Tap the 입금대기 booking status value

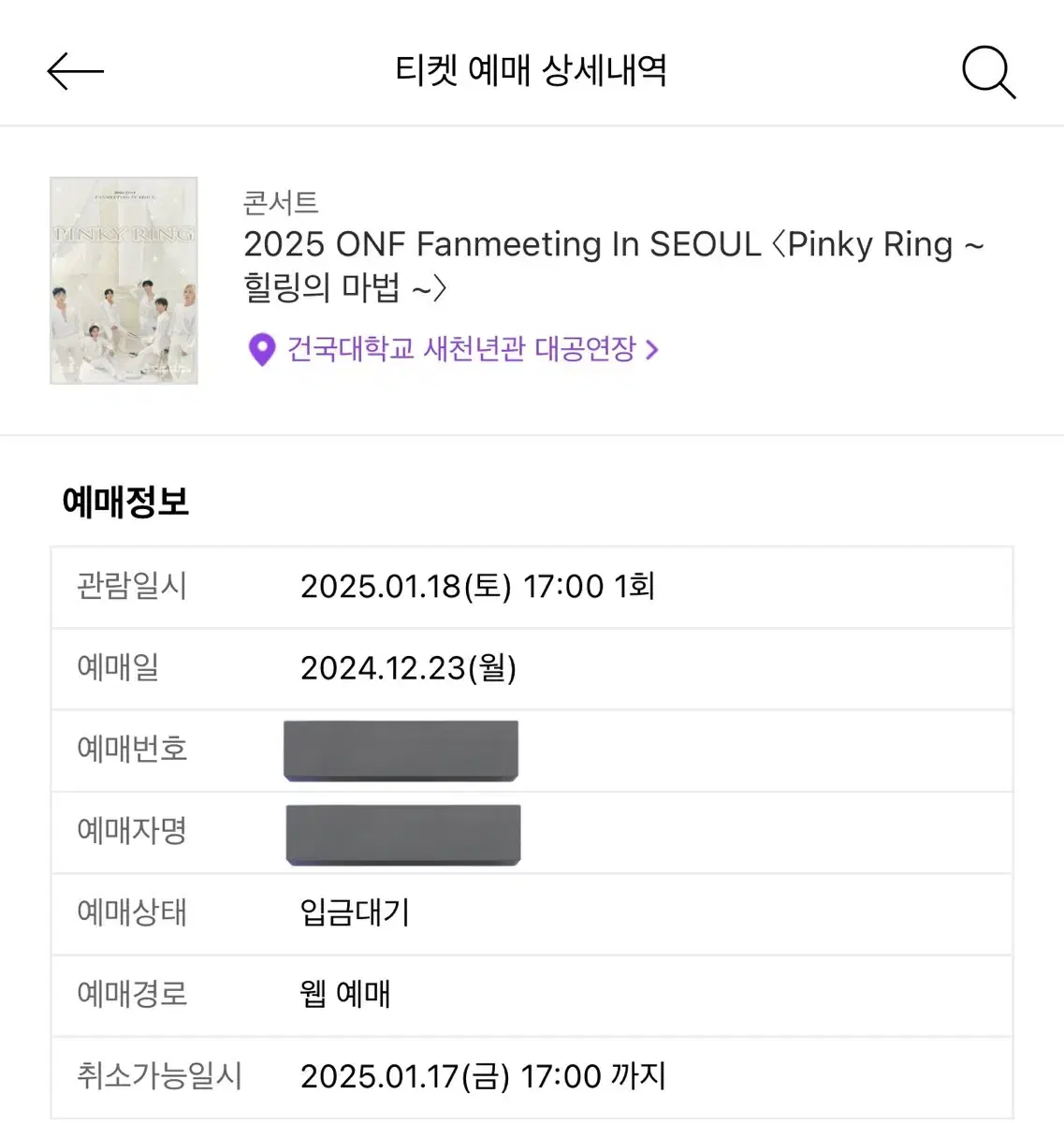click(355, 912)
